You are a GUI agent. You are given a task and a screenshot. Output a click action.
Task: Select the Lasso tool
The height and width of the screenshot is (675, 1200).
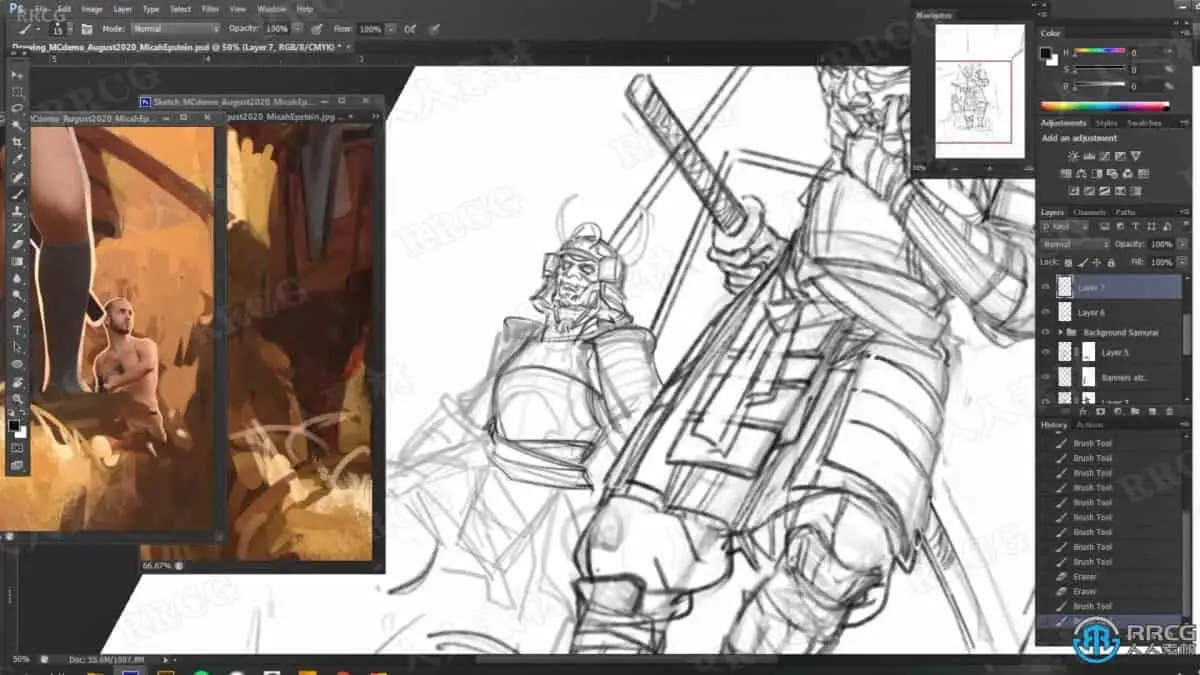coord(18,109)
